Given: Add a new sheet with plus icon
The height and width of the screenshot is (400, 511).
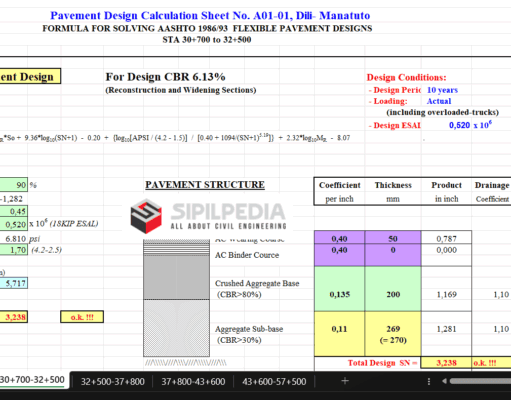Looking at the screenshot, I should tap(345, 381).
